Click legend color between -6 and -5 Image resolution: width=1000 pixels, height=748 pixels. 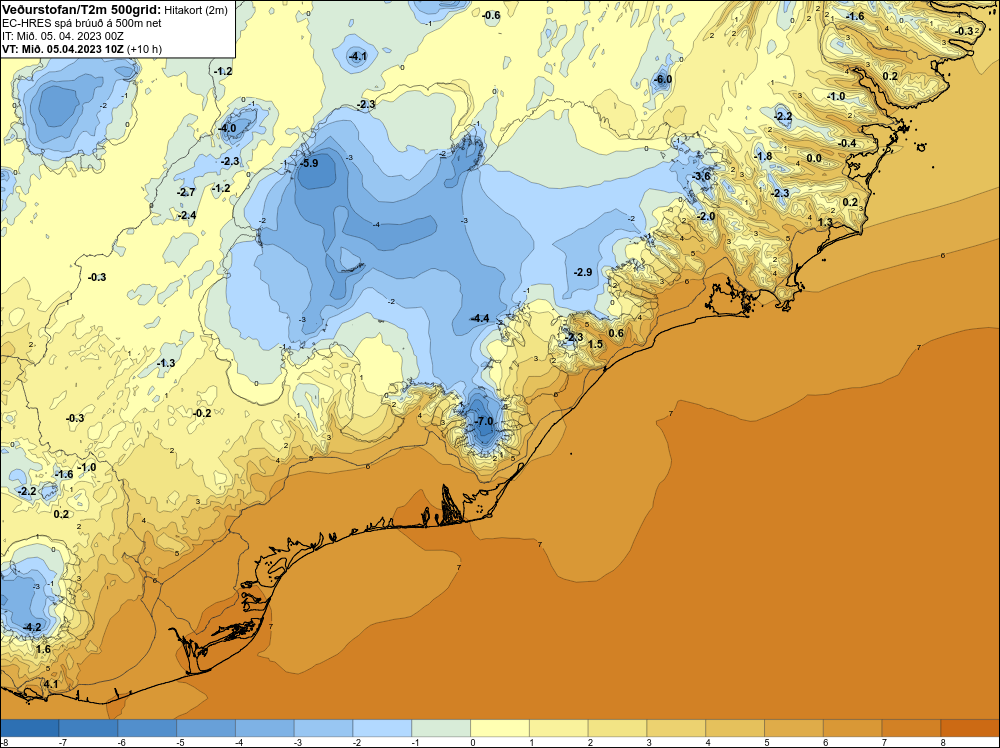[147, 728]
